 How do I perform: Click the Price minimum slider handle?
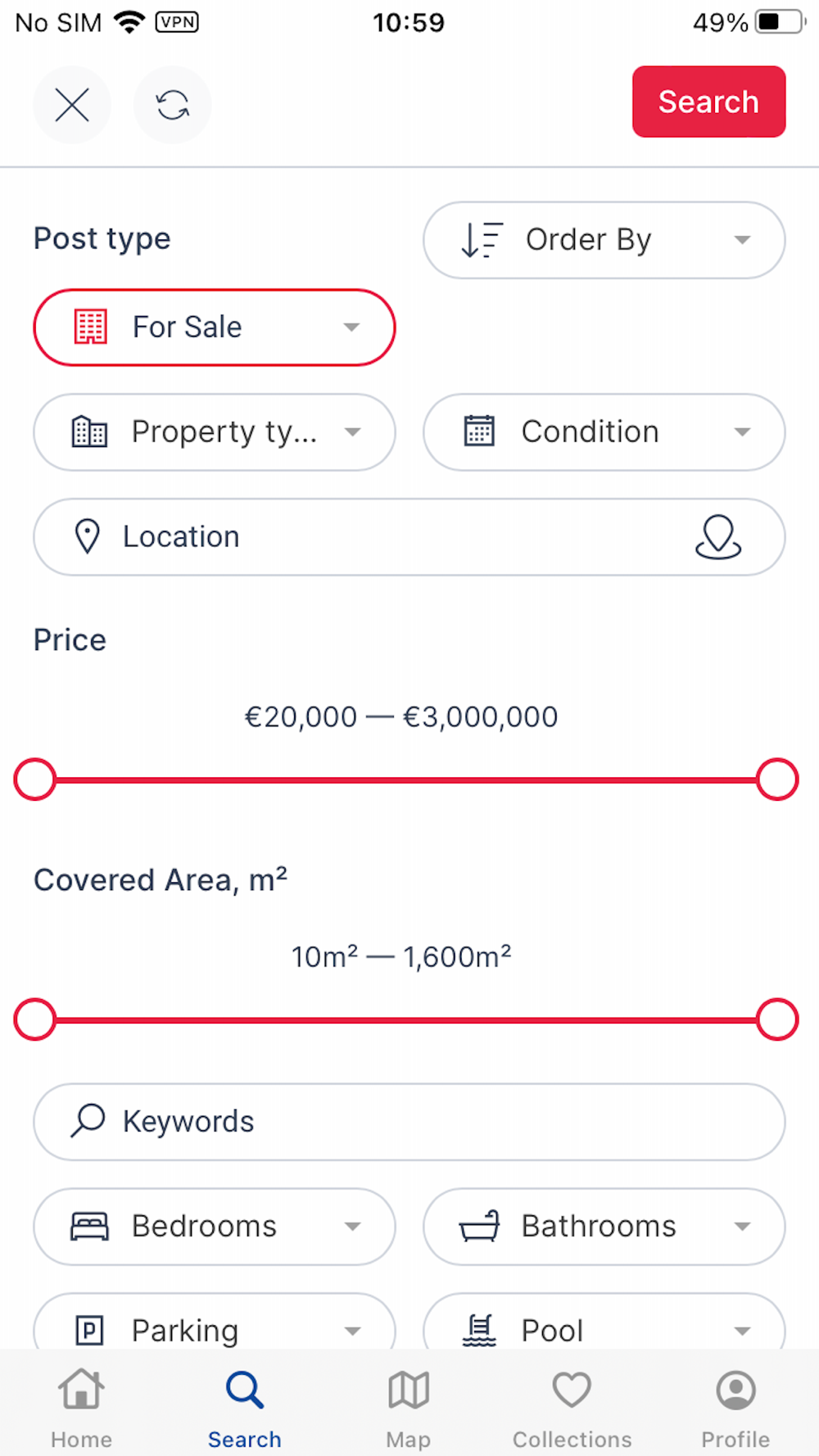pos(35,779)
